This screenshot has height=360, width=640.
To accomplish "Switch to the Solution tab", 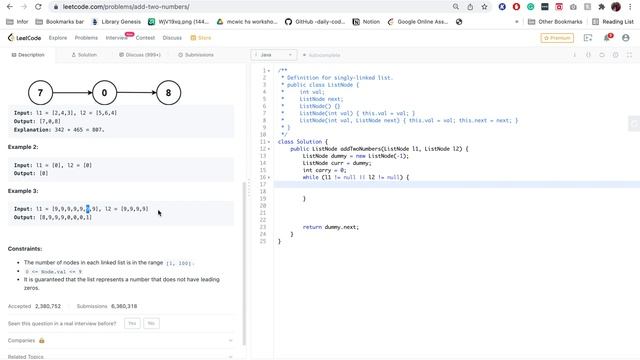I will point(84,55).
